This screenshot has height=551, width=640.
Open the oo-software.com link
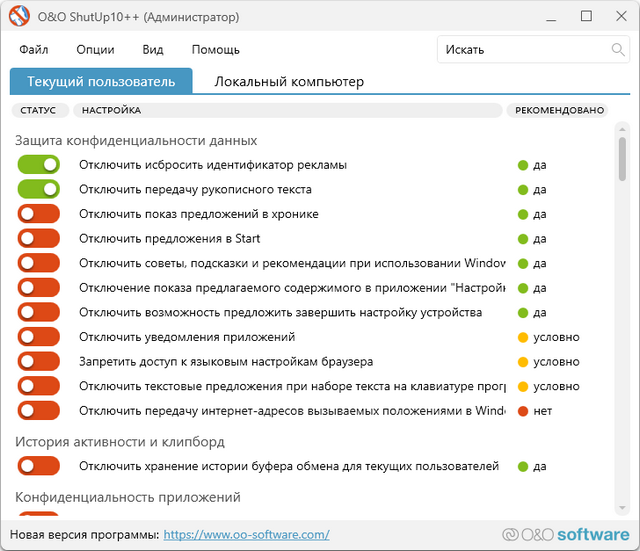click(246, 535)
